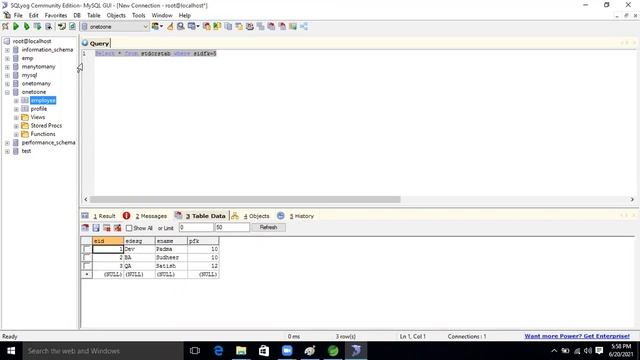The image size is (640, 360).
Task: Check the row checkbox for Satish
Action: point(87,266)
